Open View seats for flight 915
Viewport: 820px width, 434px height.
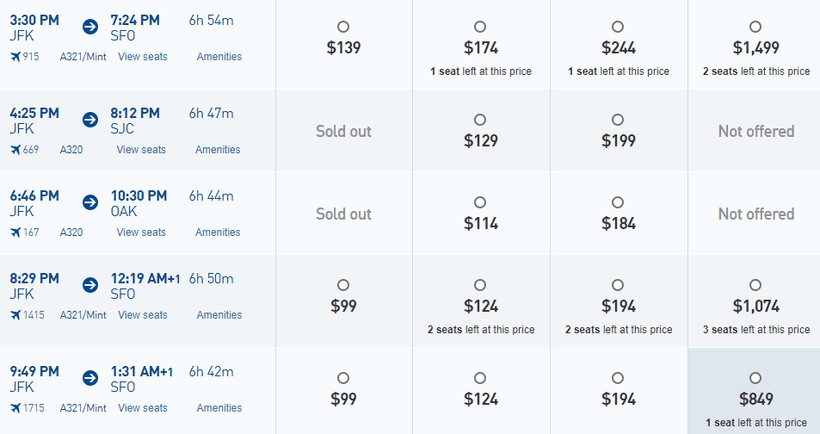point(142,57)
